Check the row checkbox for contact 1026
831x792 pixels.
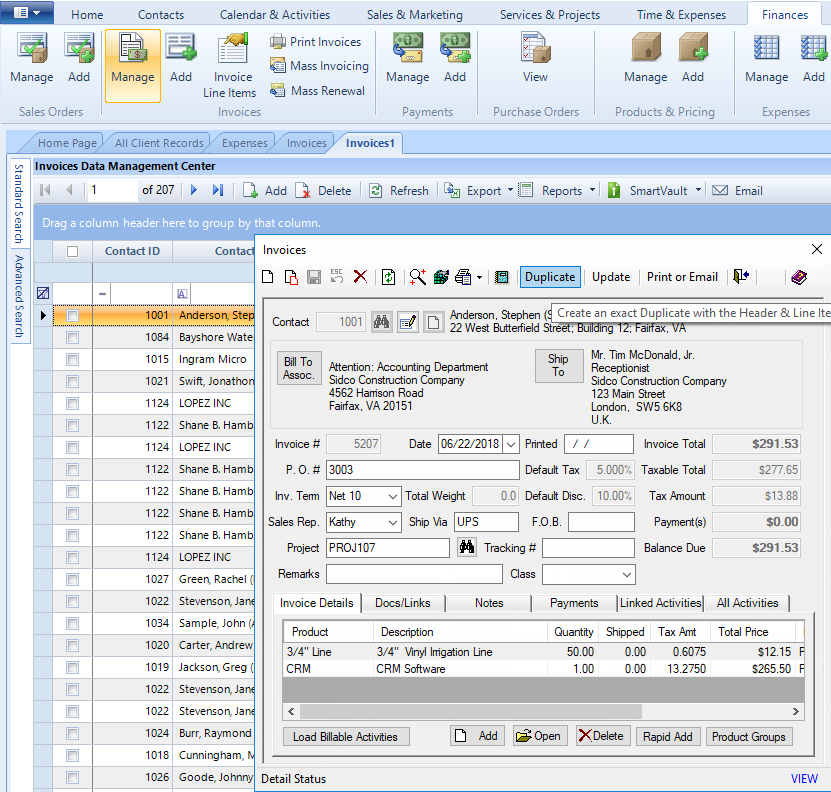(x=73, y=778)
